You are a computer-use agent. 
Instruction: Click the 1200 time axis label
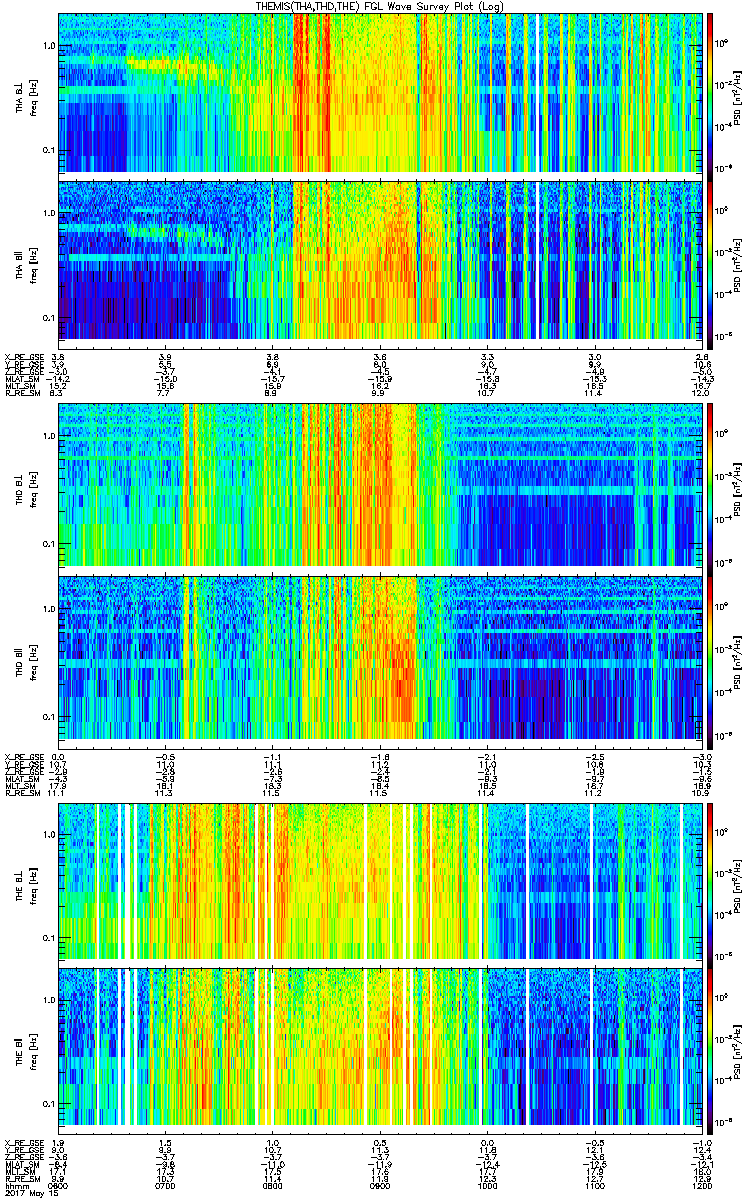[700, 1185]
